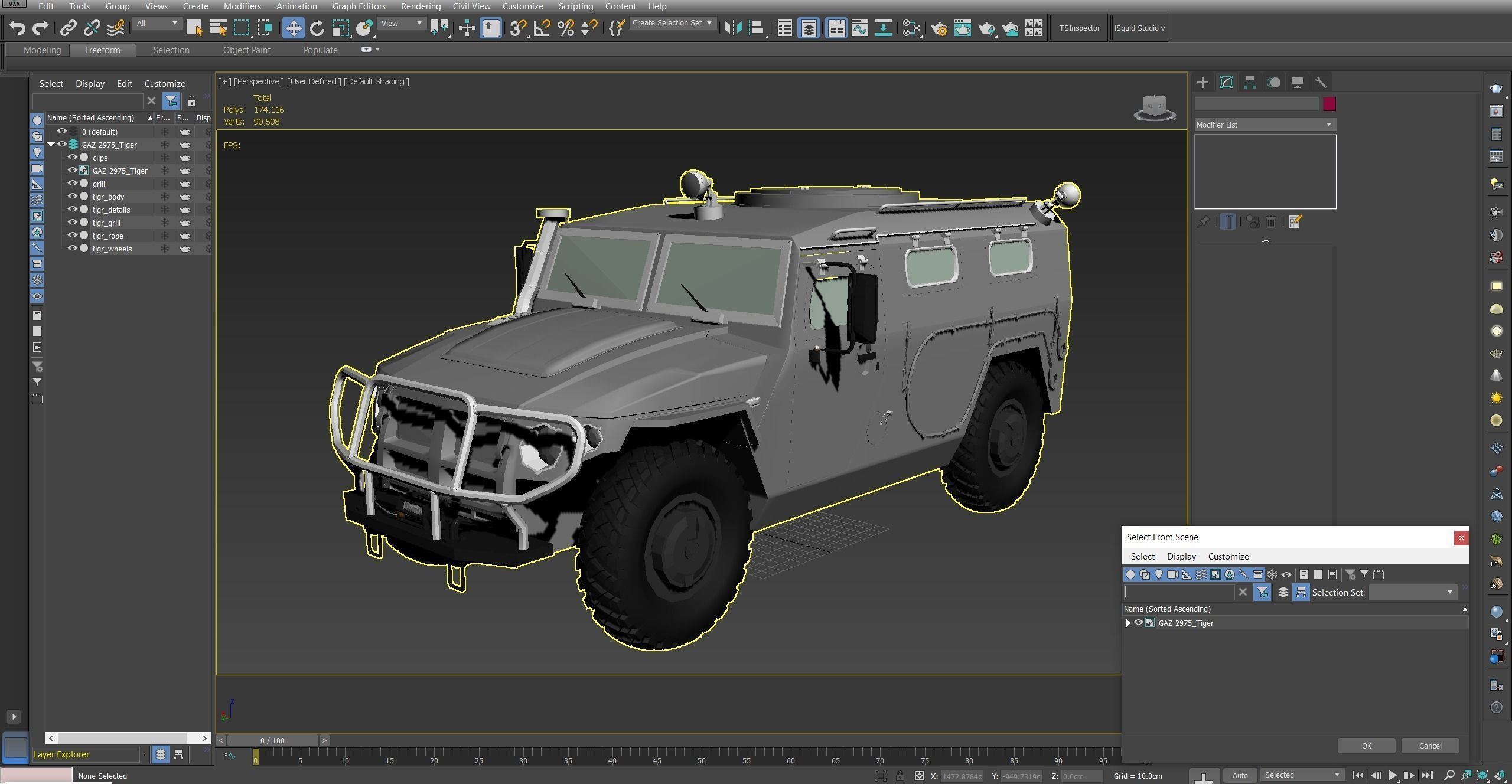
Task: Click the Redo arrow icon
Action: tap(40, 28)
